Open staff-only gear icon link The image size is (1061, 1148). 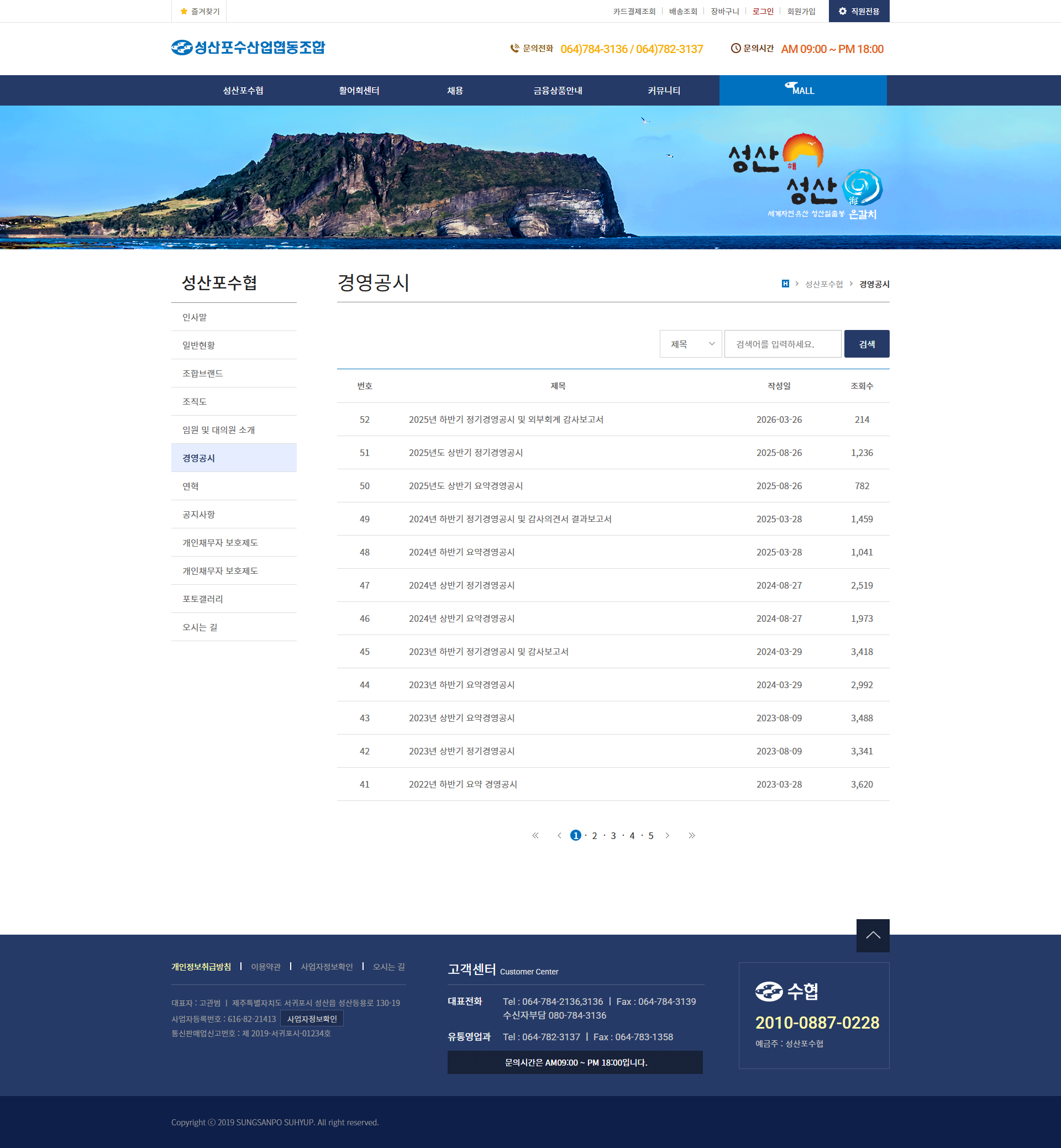(842, 12)
